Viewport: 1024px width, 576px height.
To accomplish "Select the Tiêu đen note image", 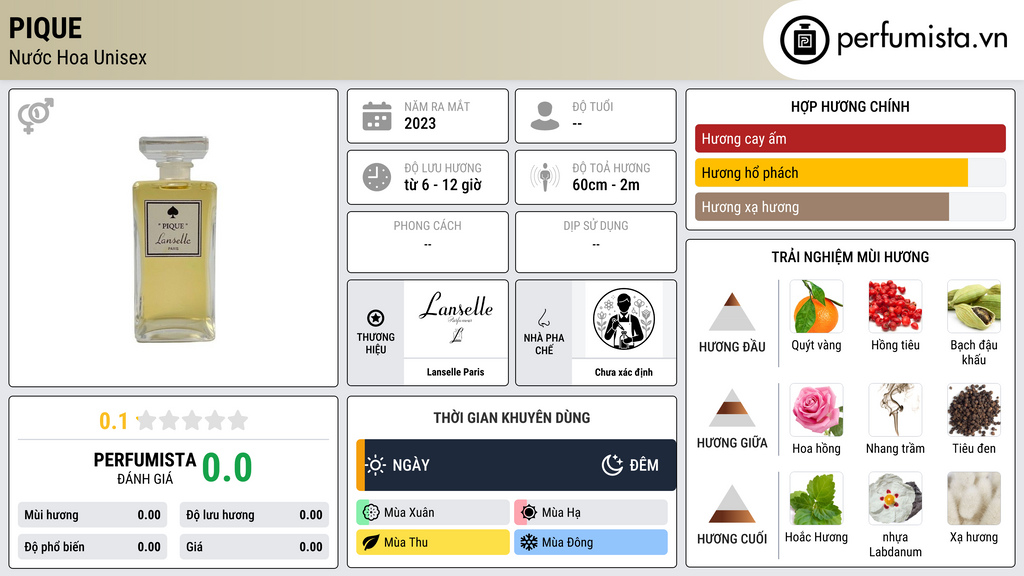I will coord(974,410).
